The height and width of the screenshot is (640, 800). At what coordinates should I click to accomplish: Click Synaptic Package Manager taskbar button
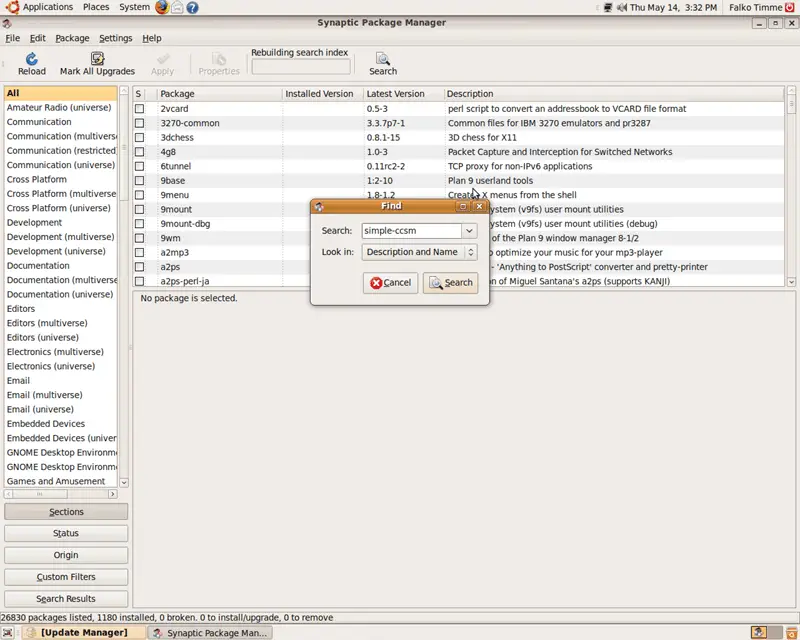click(x=210, y=633)
